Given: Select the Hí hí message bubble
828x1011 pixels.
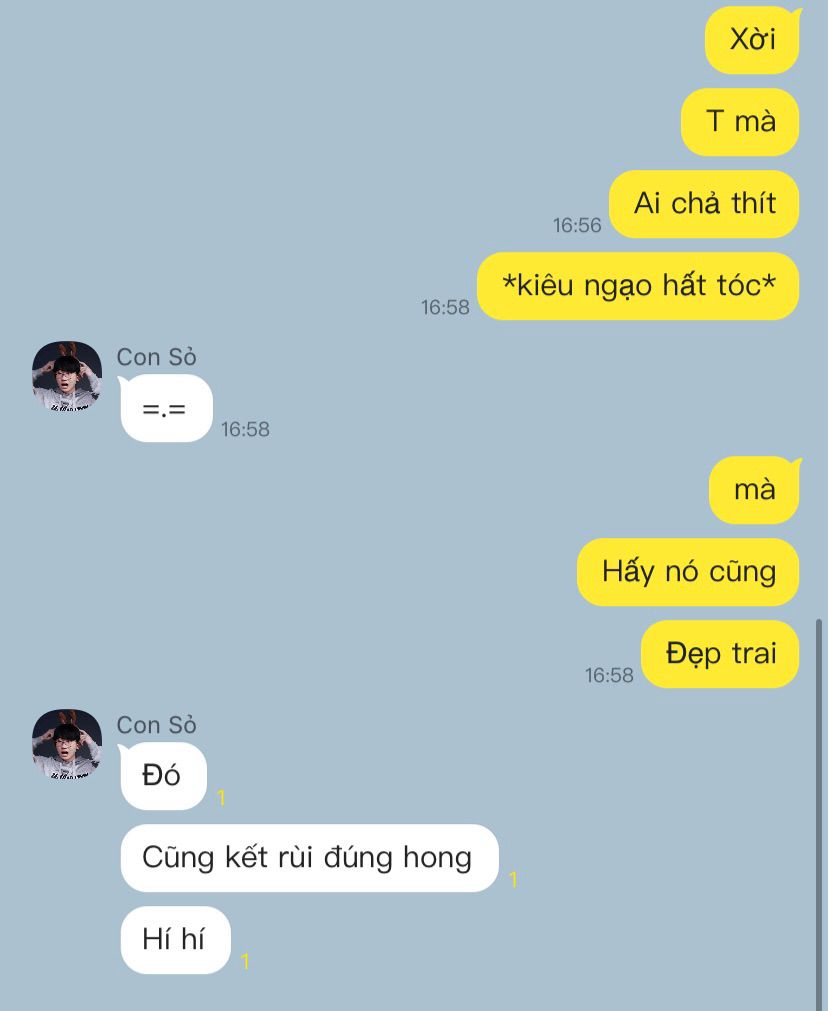Looking at the screenshot, I should click(175, 940).
